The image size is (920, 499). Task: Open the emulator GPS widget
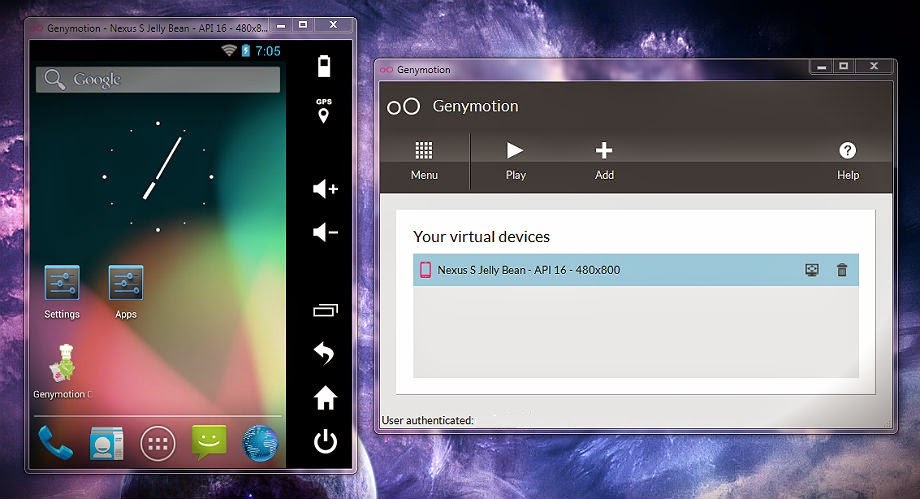point(323,110)
